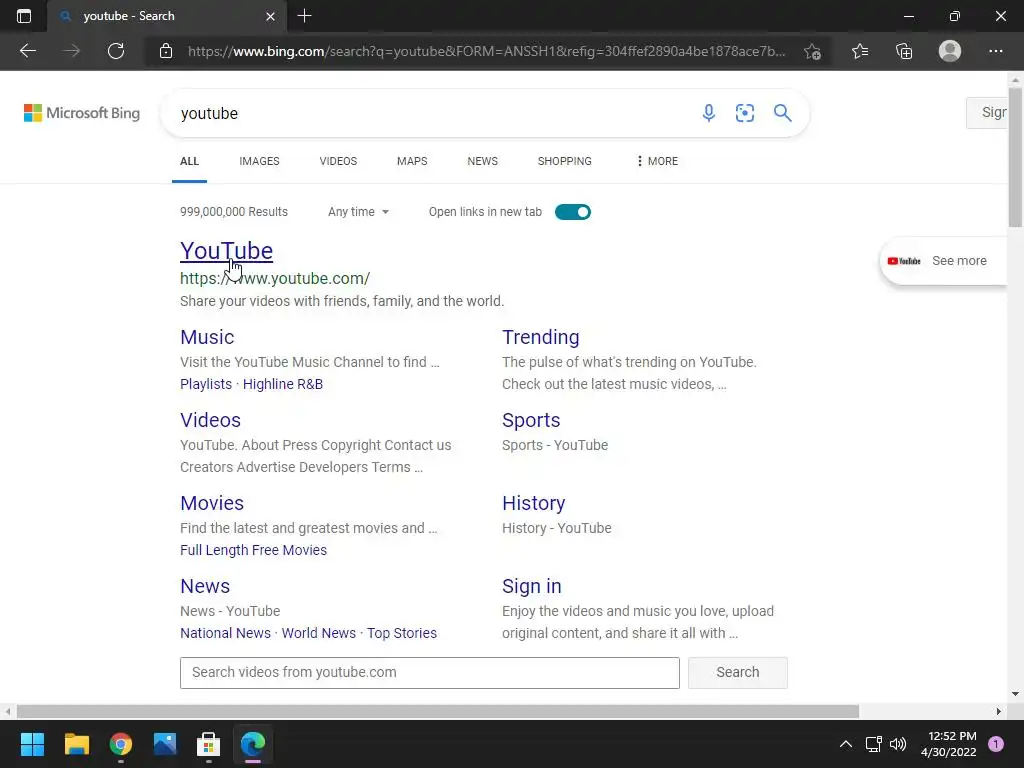Open the Trending sitelink
The image size is (1024, 768).
(x=541, y=337)
